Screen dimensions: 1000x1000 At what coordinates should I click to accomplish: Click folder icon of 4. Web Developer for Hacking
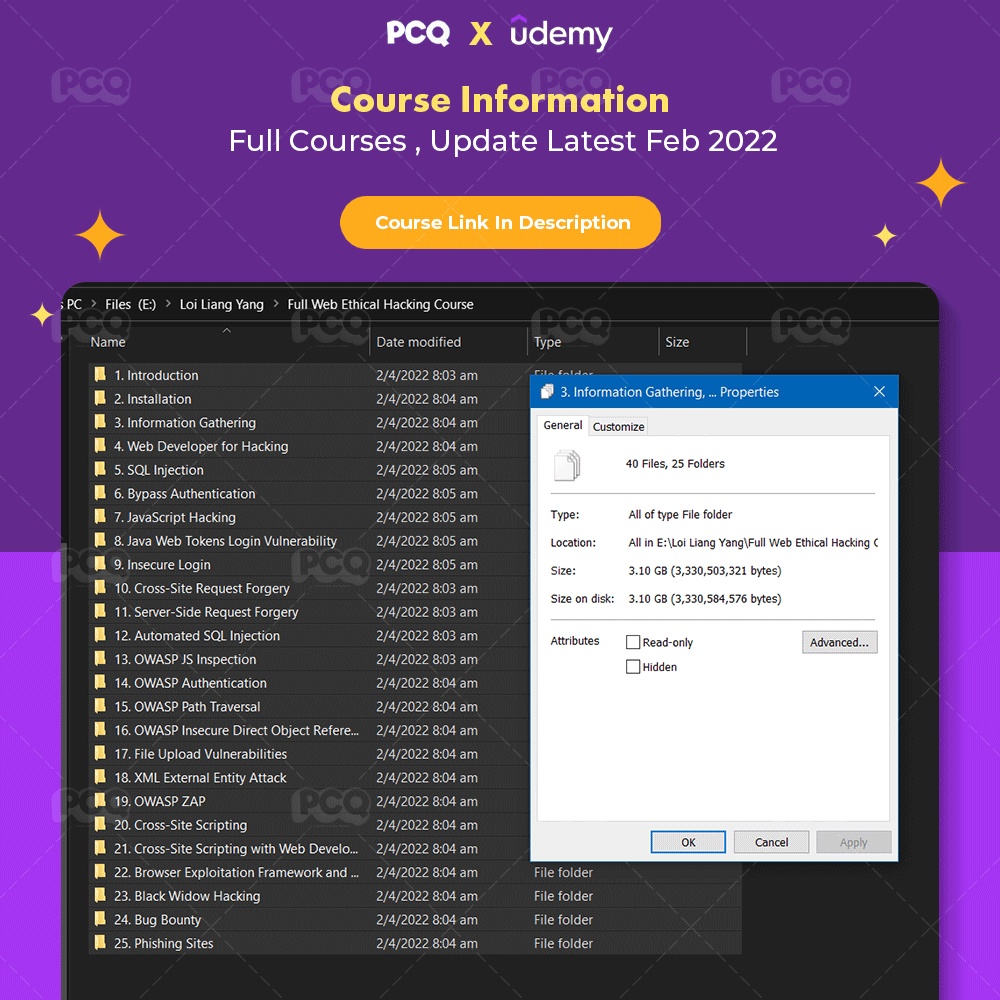tap(100, 445)
